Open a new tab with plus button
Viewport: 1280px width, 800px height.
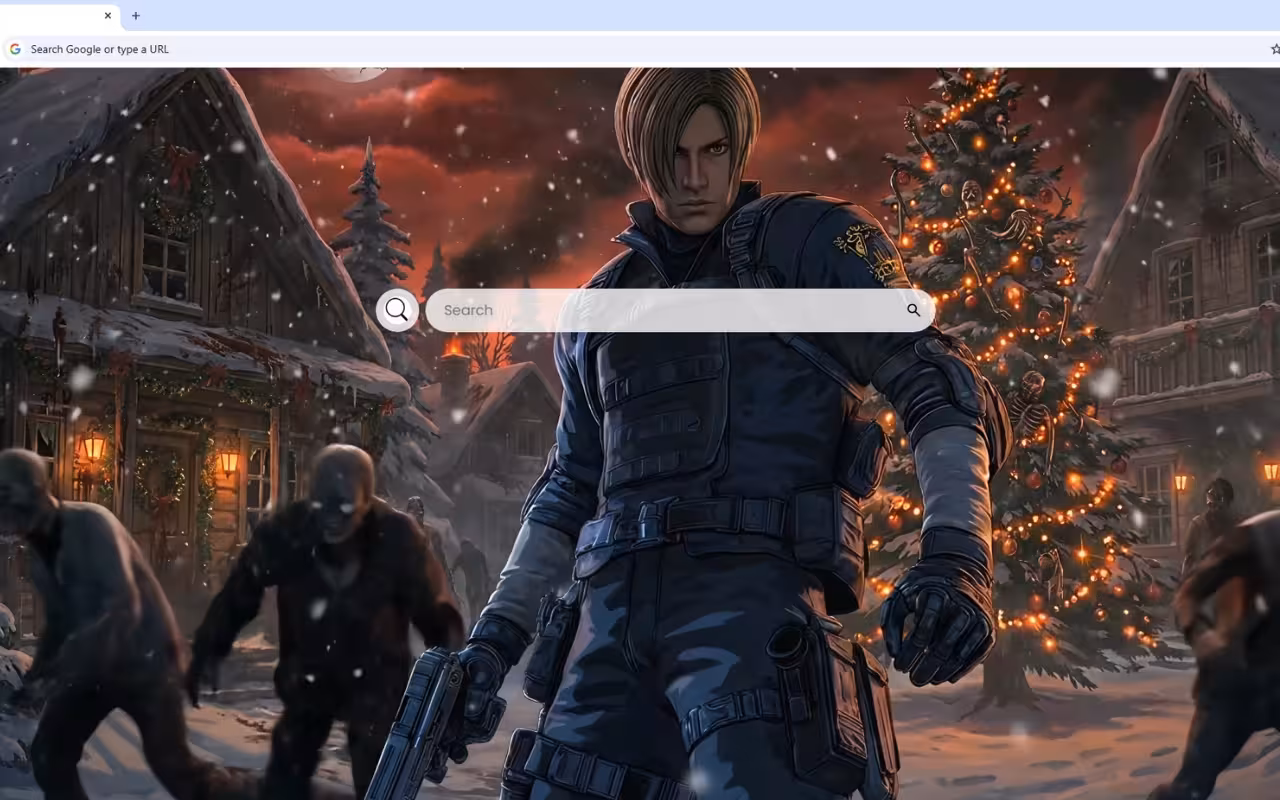pos(136,16)
